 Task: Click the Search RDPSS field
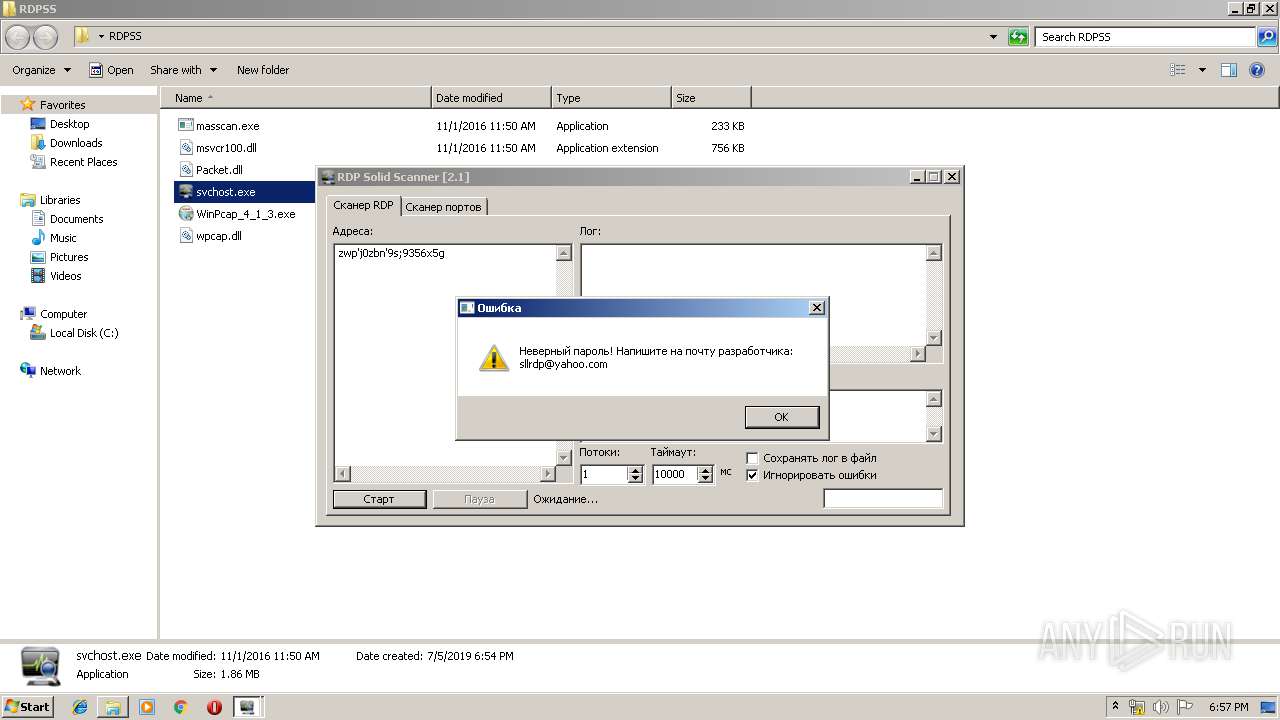(x=1146, y=37)
